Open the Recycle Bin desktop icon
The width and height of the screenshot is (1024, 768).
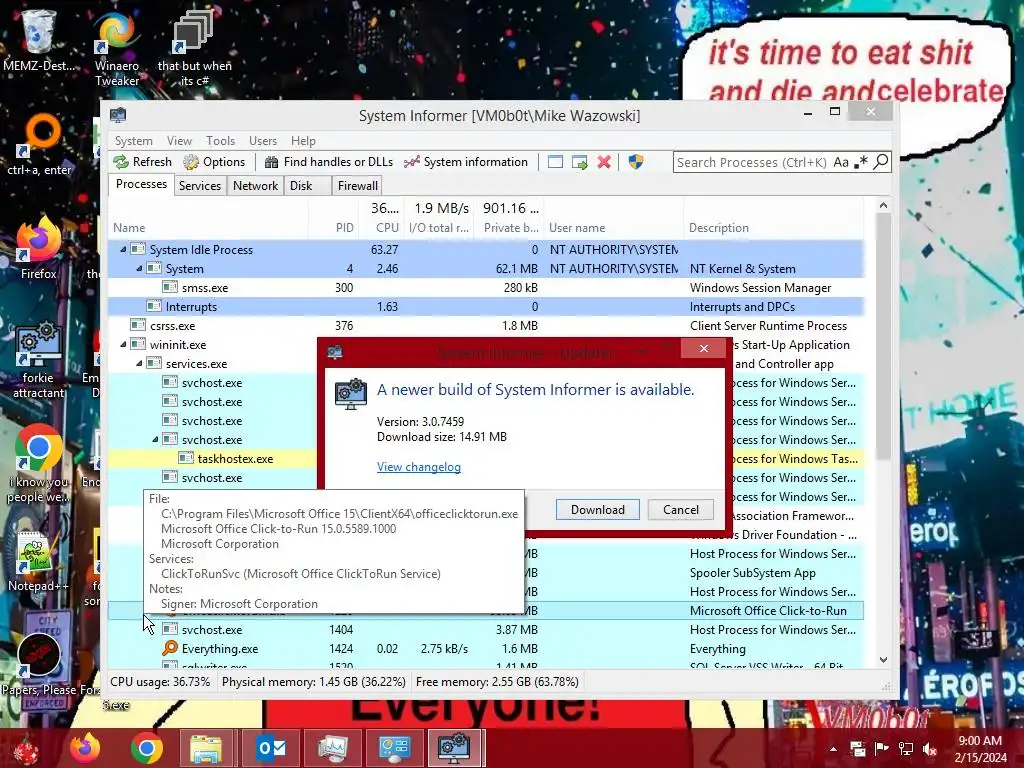tap(38, 38)
